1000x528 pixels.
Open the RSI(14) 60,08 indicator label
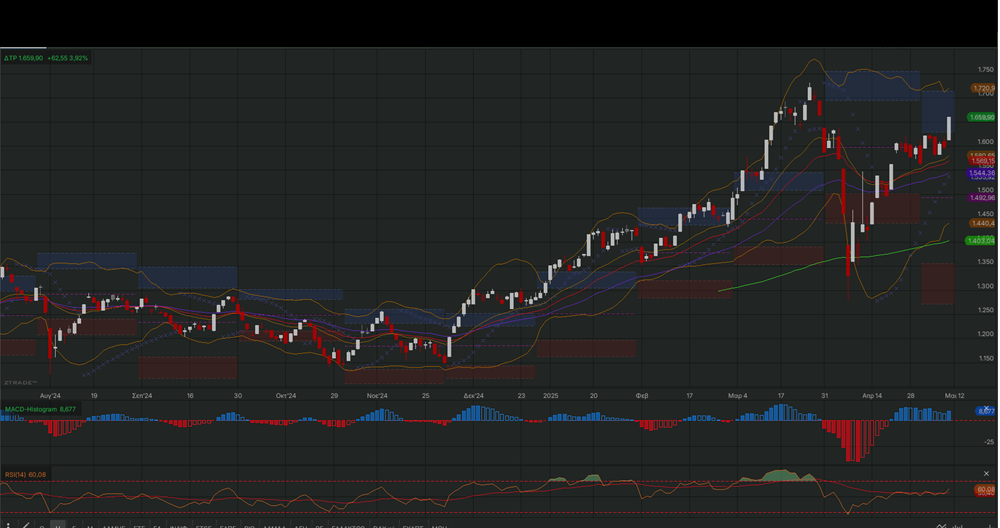point(26,474)
